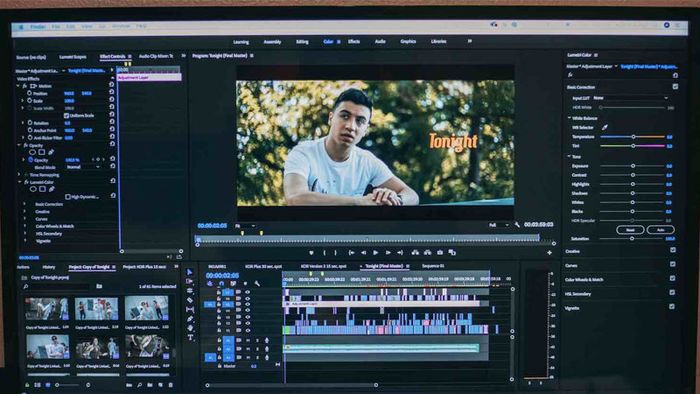Open the Input LUT dropdown
This screenshot has height=394, width=700.
tap(630, 98)
